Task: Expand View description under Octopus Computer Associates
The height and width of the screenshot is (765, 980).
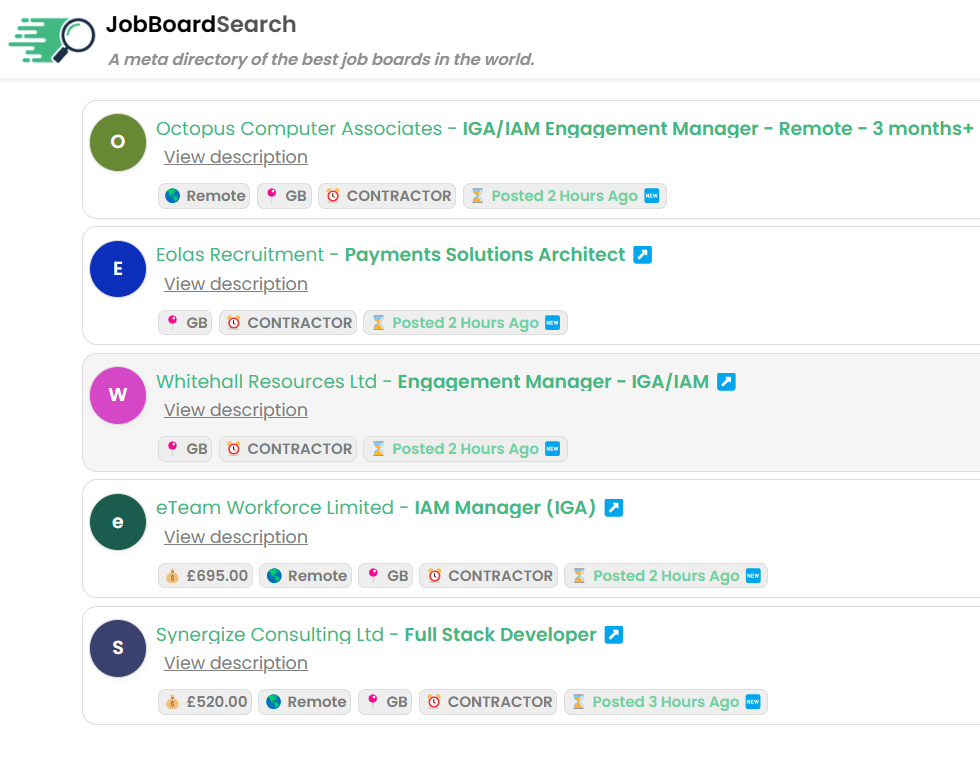Action: coord(236,157)
